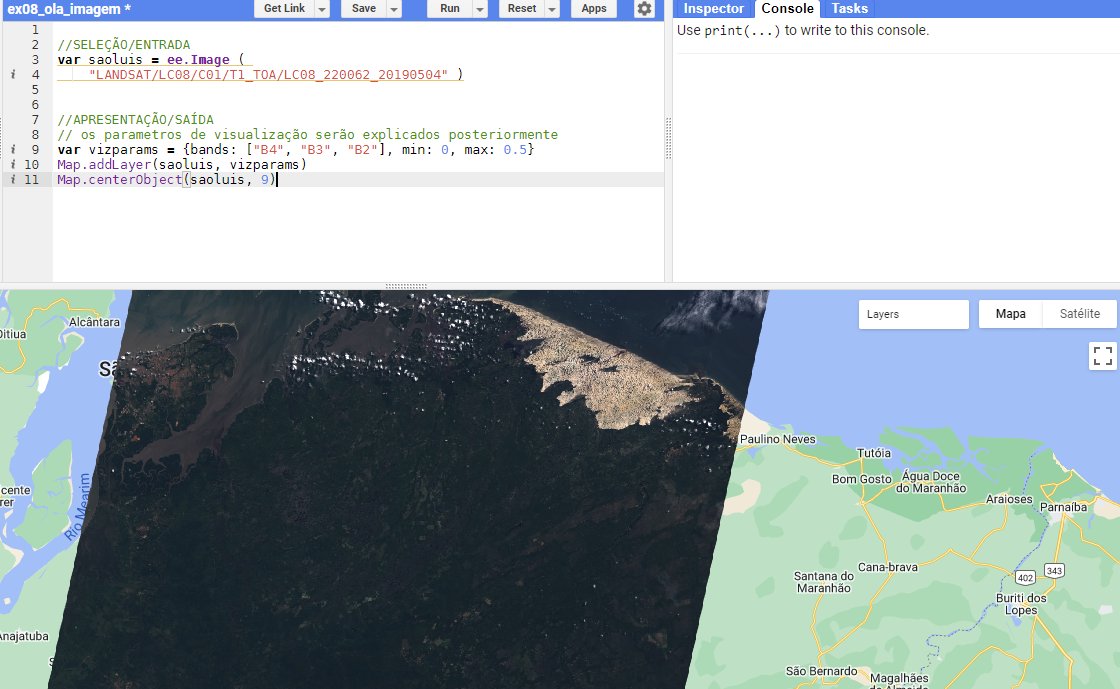This screenshot has height=689, width=1120.
Task: Expand the Run dropdown arrow
Action: pos(480,9)
